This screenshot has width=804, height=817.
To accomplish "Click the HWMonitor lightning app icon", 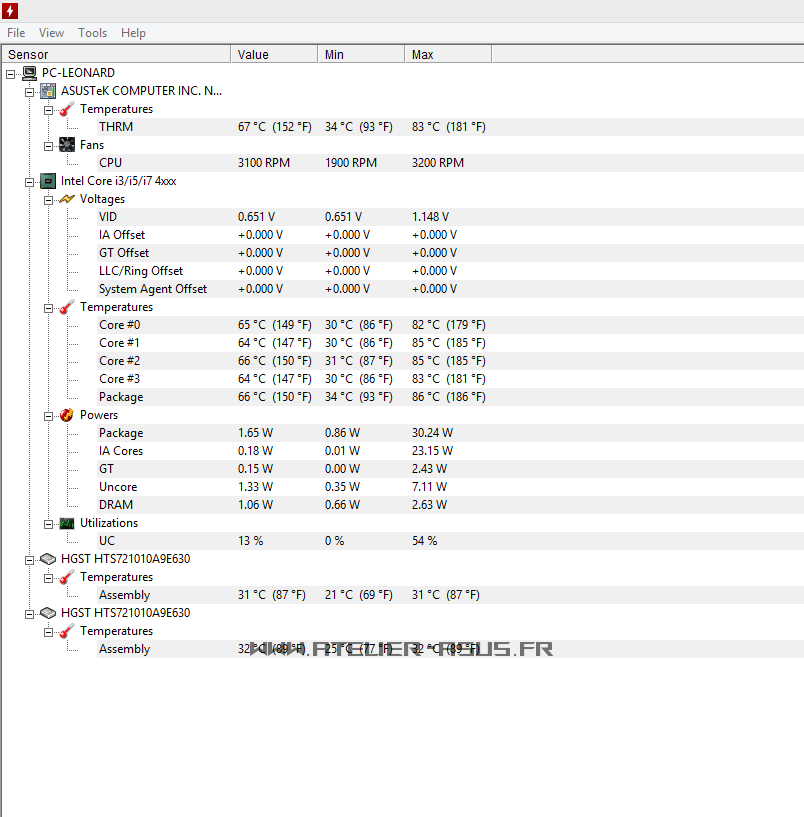I will pos(10,11).
